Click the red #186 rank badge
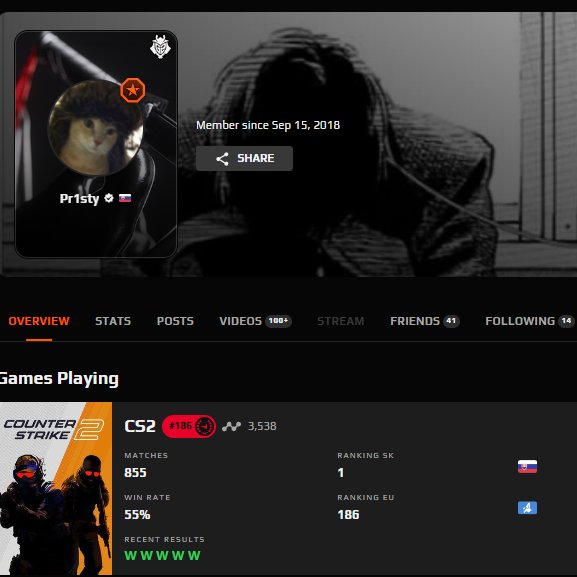This screenshot has width=577, height=577. tap(189, 426)
